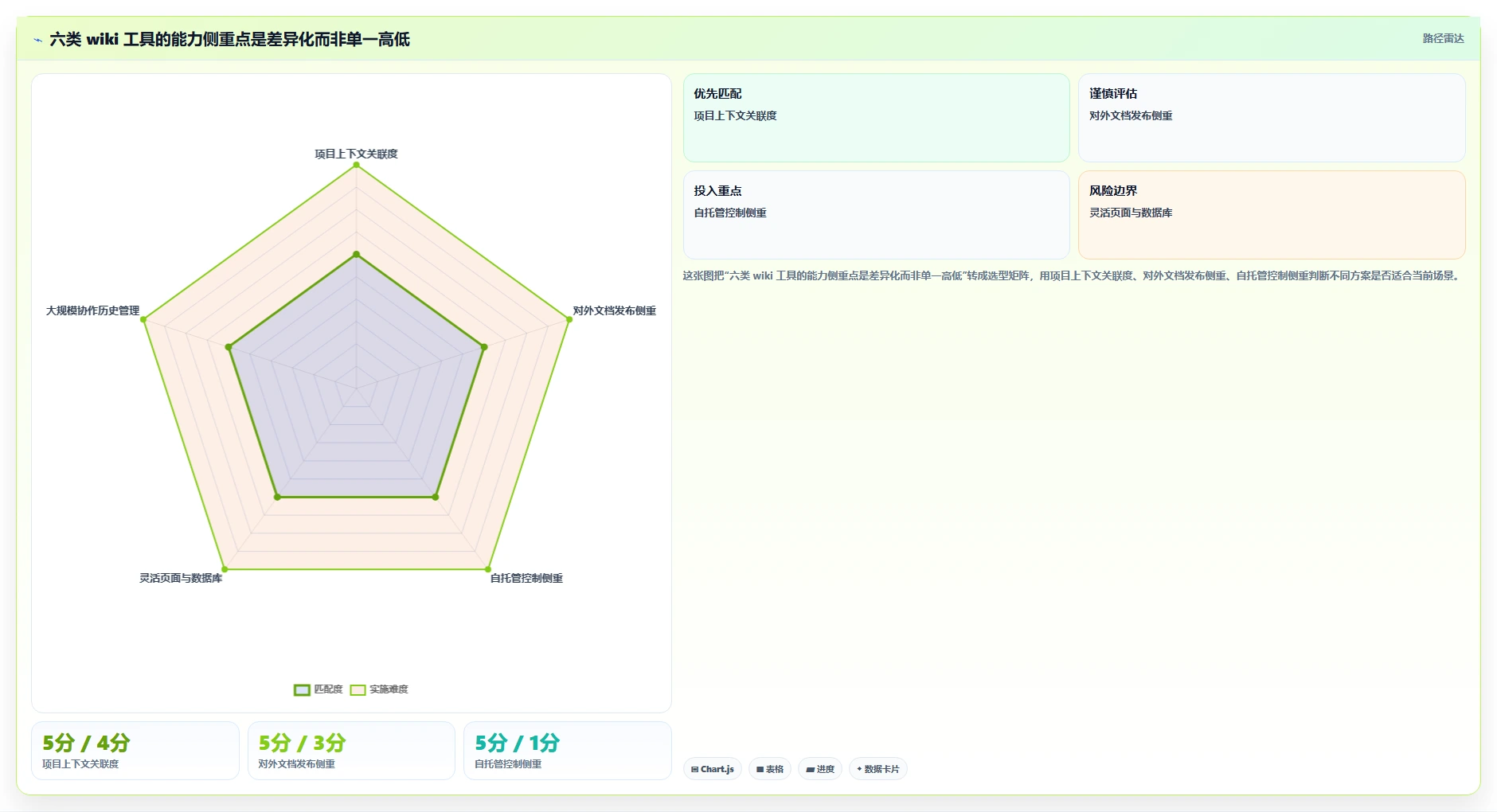Viewport: 1497px width, 812px height.
Task: Click the 5分 / 3分 stat value
Action: point(302,743)
